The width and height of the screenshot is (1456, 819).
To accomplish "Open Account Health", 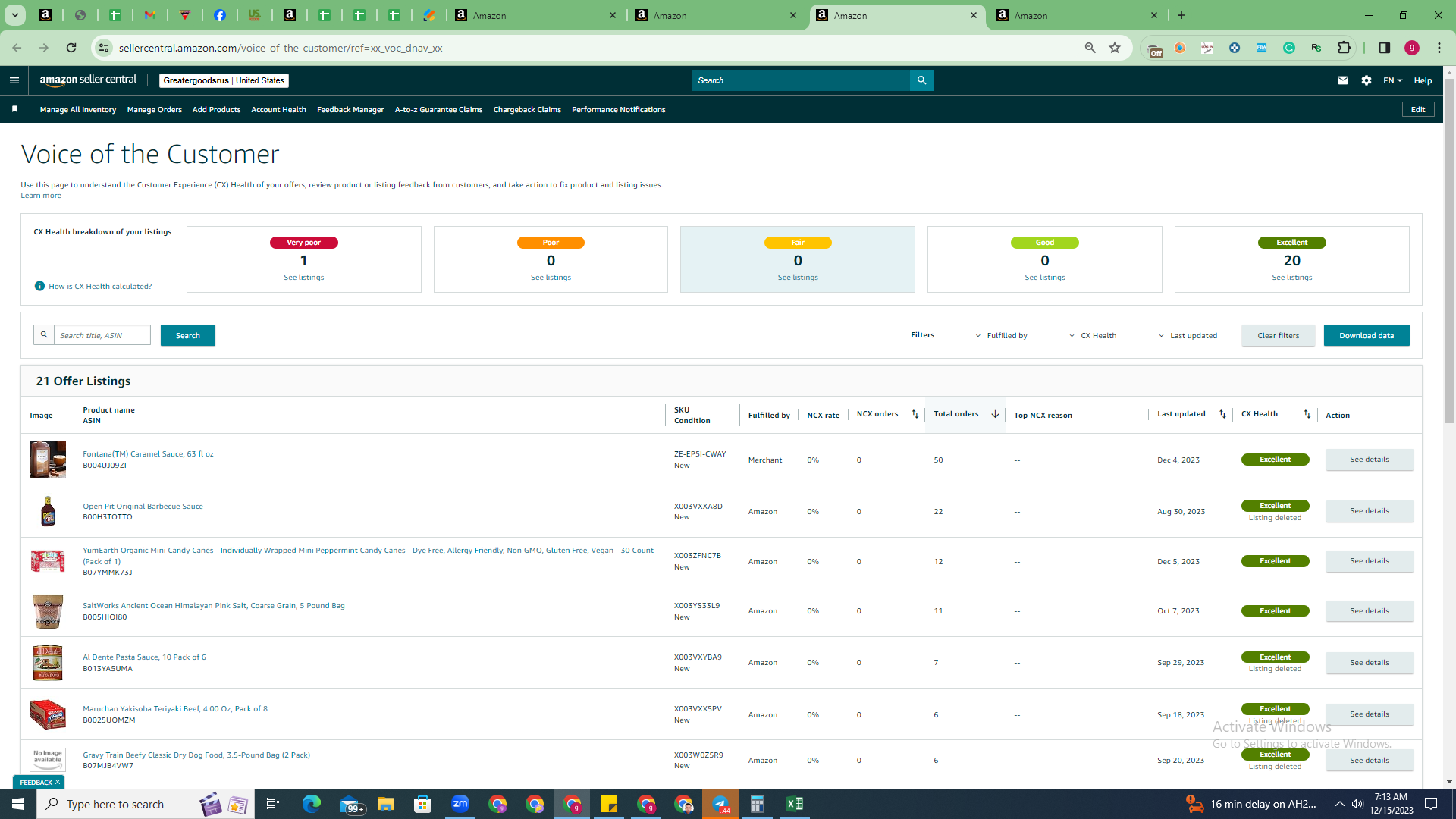I will [278, 110].
